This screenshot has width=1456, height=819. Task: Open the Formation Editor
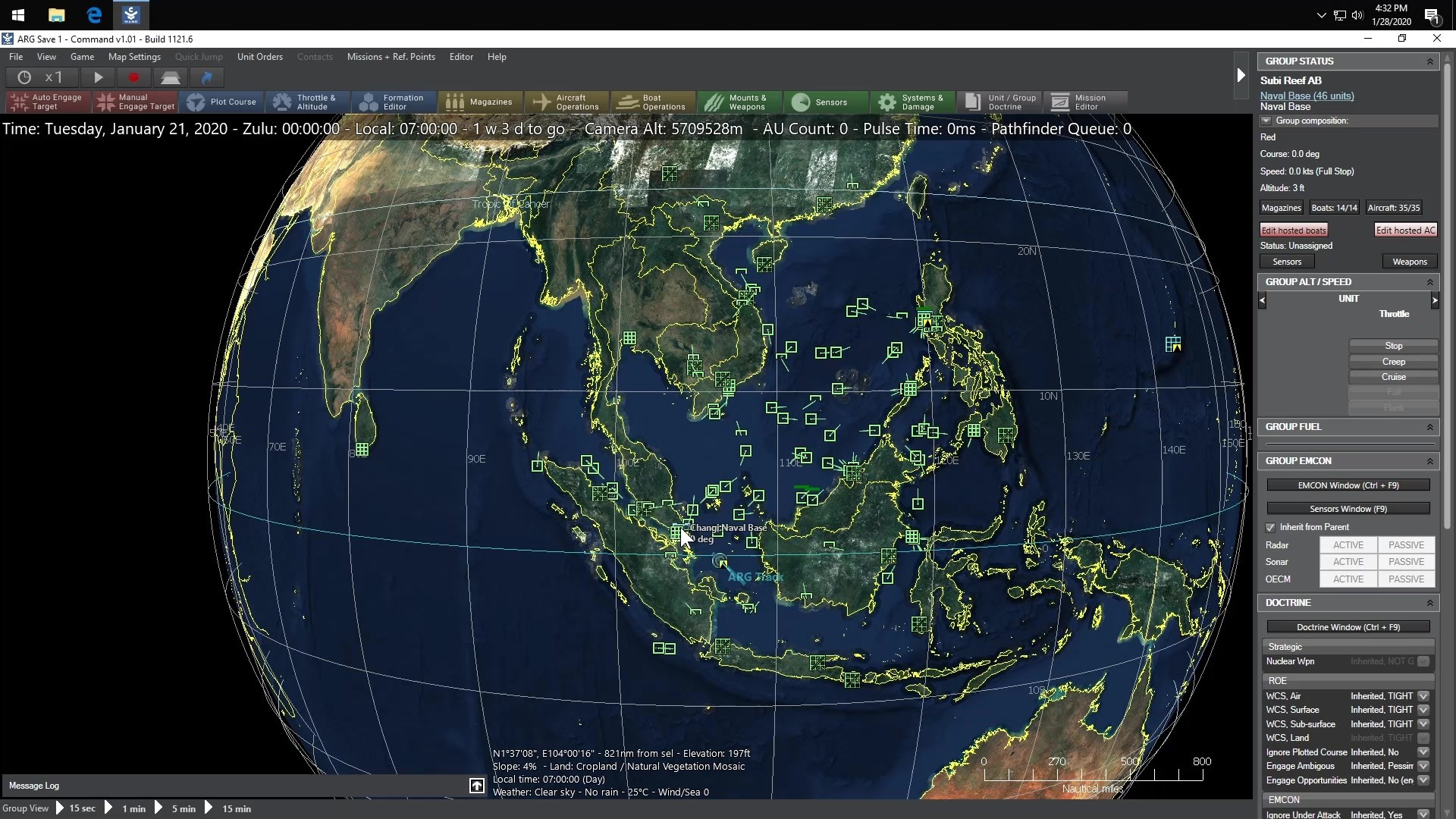[x=394, y=102]
